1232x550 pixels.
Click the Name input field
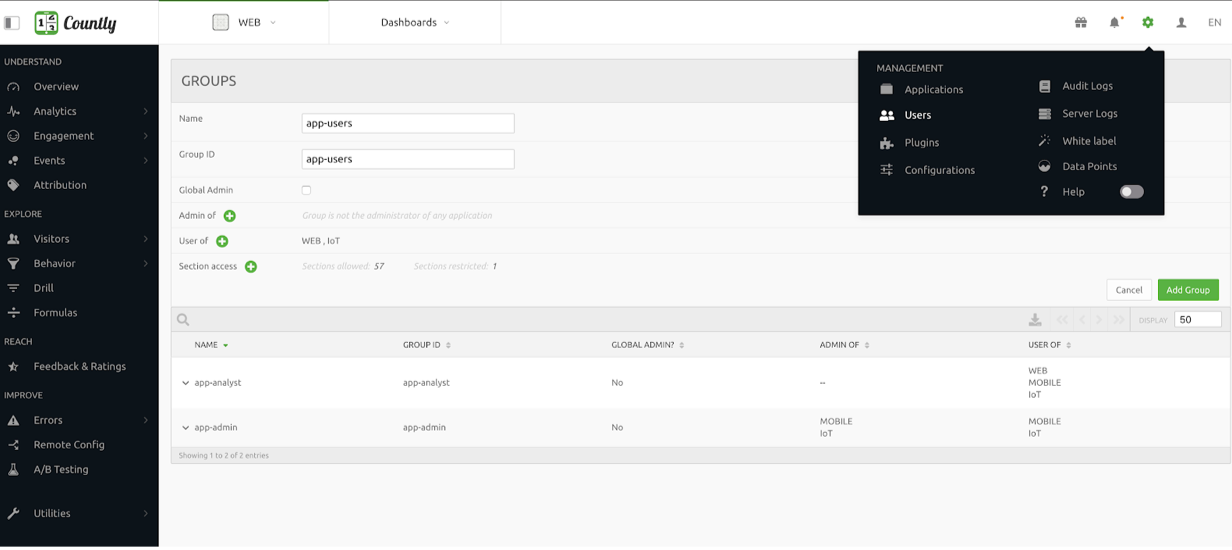coord(408,123)
